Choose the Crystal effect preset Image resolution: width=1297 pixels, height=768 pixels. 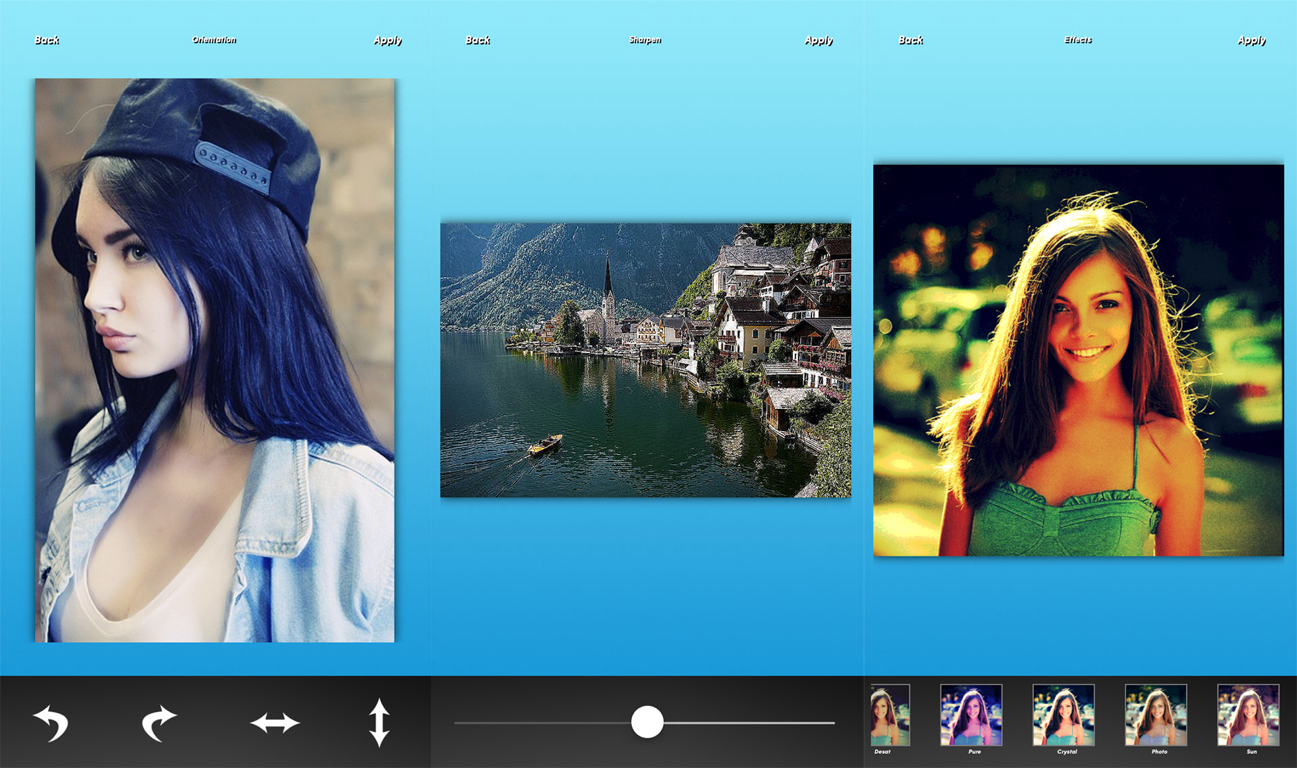[x=1063, y=714]
